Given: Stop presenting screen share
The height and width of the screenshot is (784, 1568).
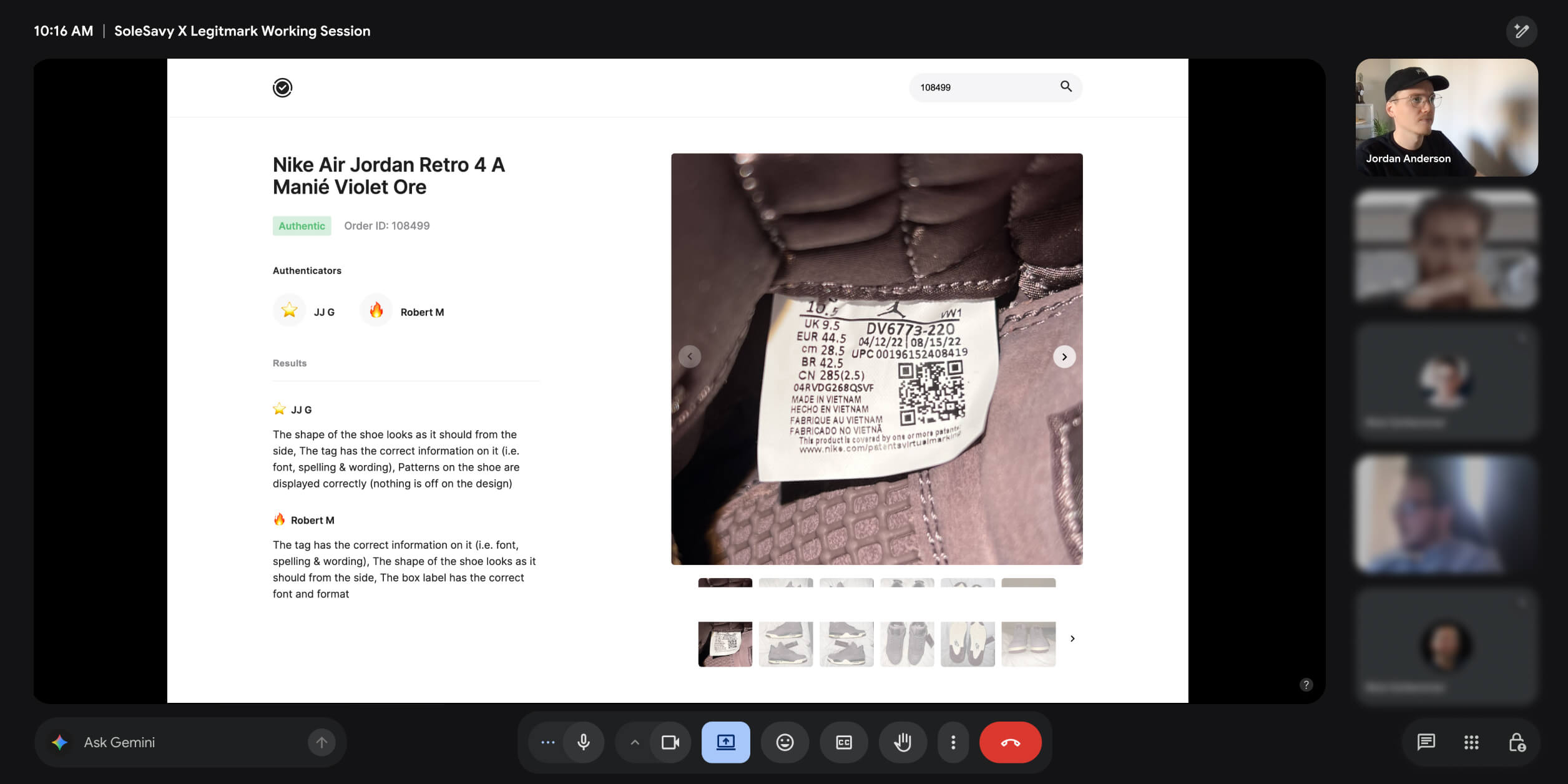Looking at the screenshot, I should pyautogui.click(x=726, y=742).
